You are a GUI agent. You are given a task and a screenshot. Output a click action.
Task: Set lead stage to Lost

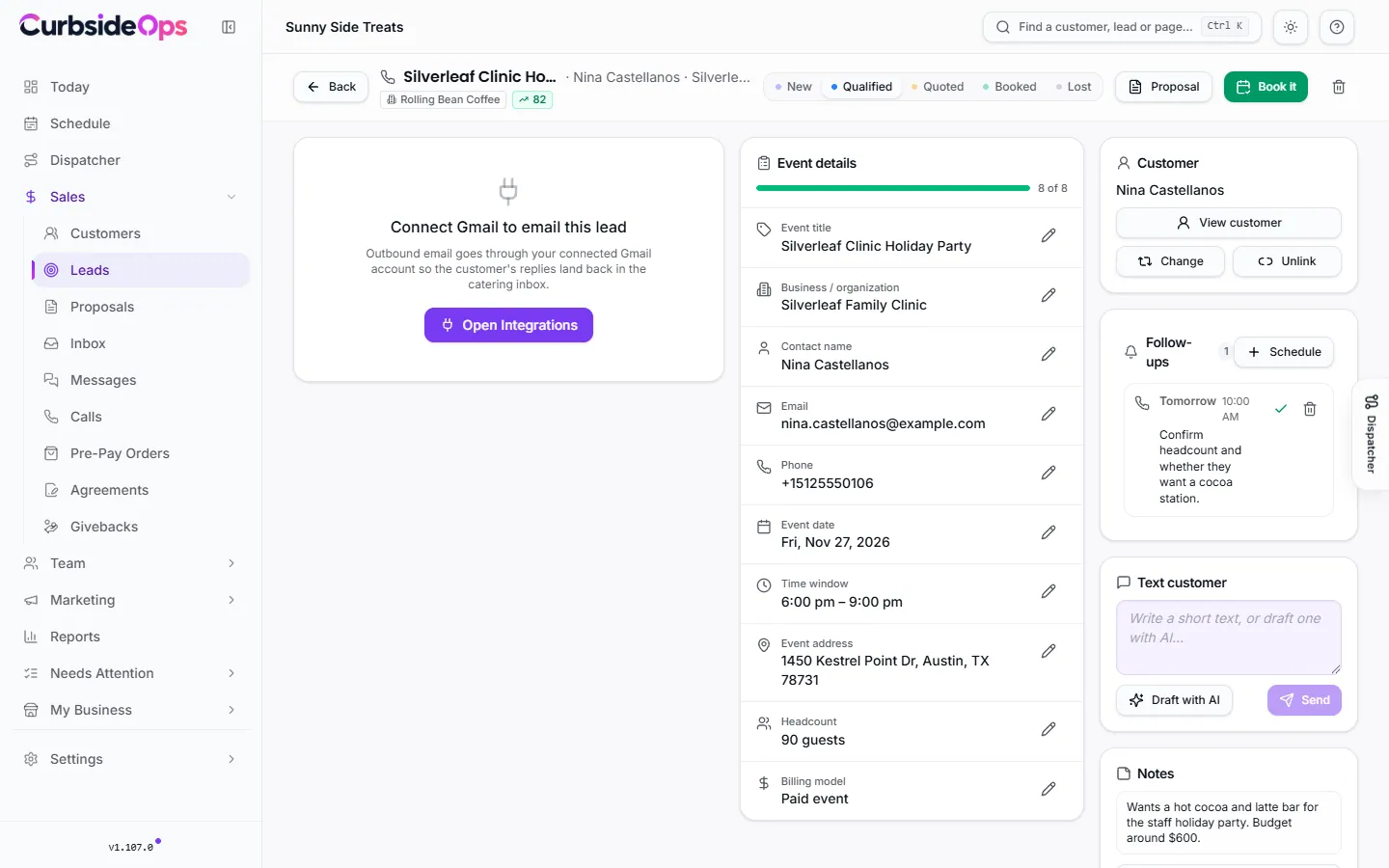click(x=1074, y=87)
